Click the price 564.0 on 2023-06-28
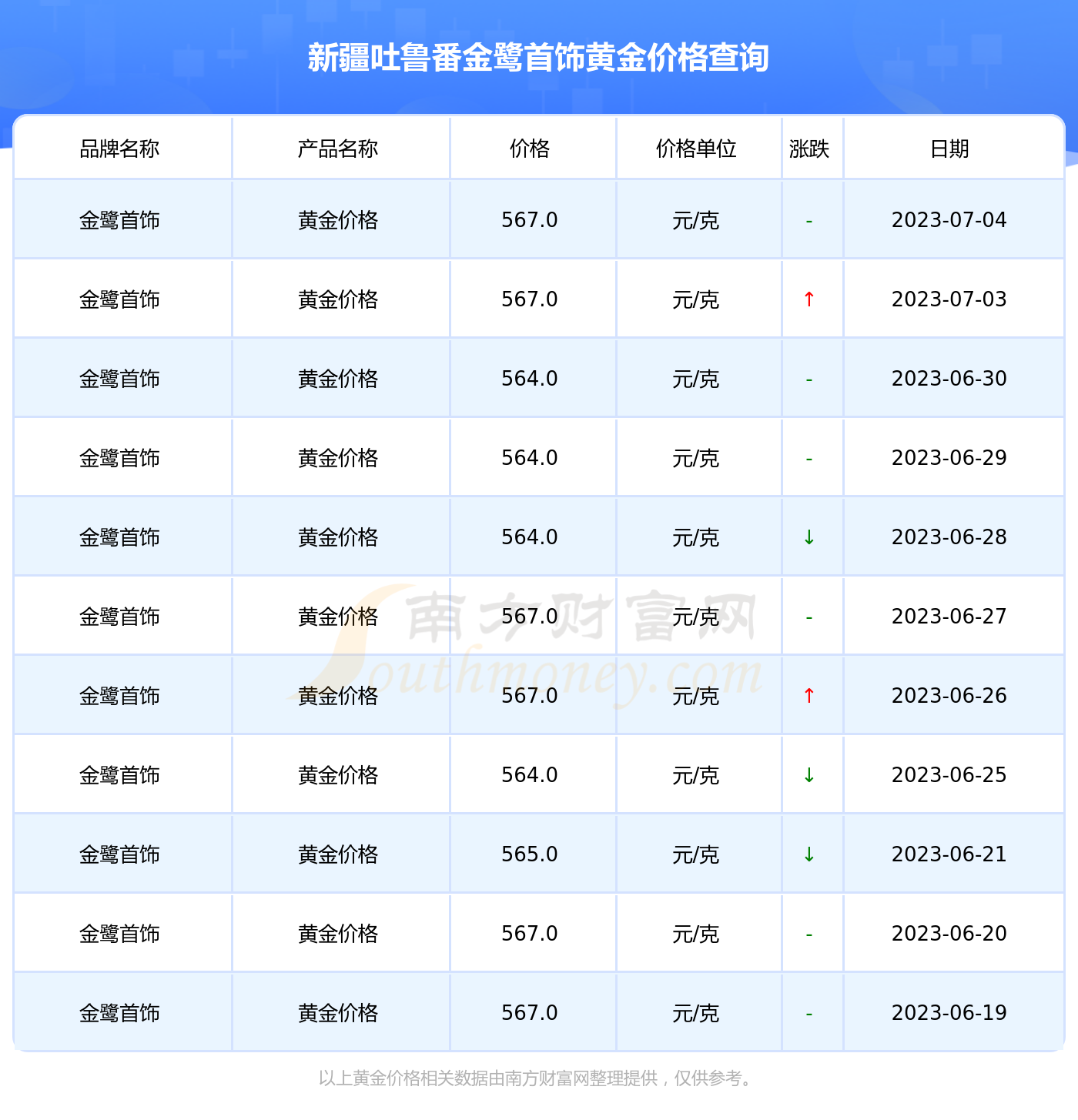 click(x=530, y=537)
